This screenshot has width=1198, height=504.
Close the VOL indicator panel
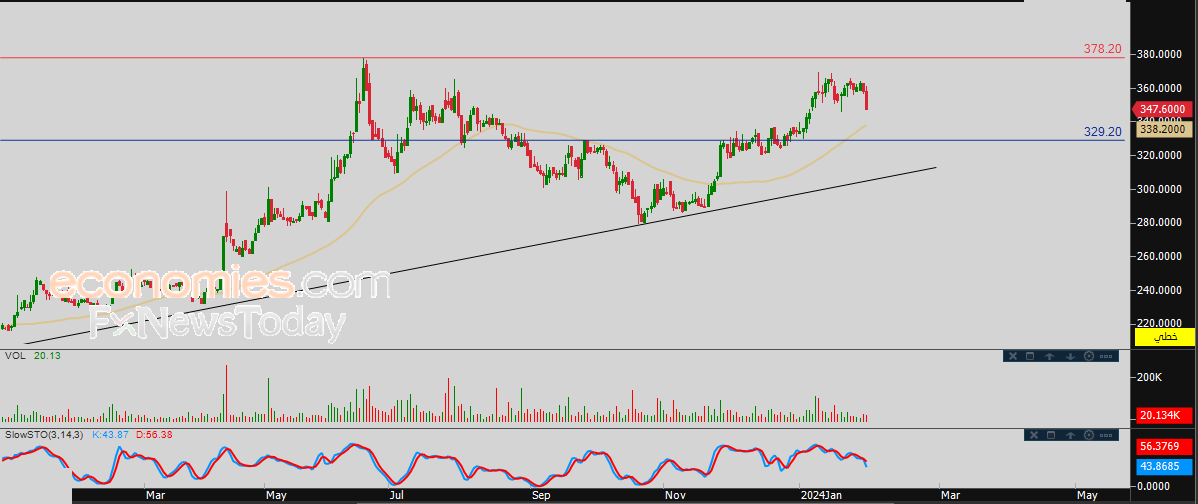pos(1013,356)
